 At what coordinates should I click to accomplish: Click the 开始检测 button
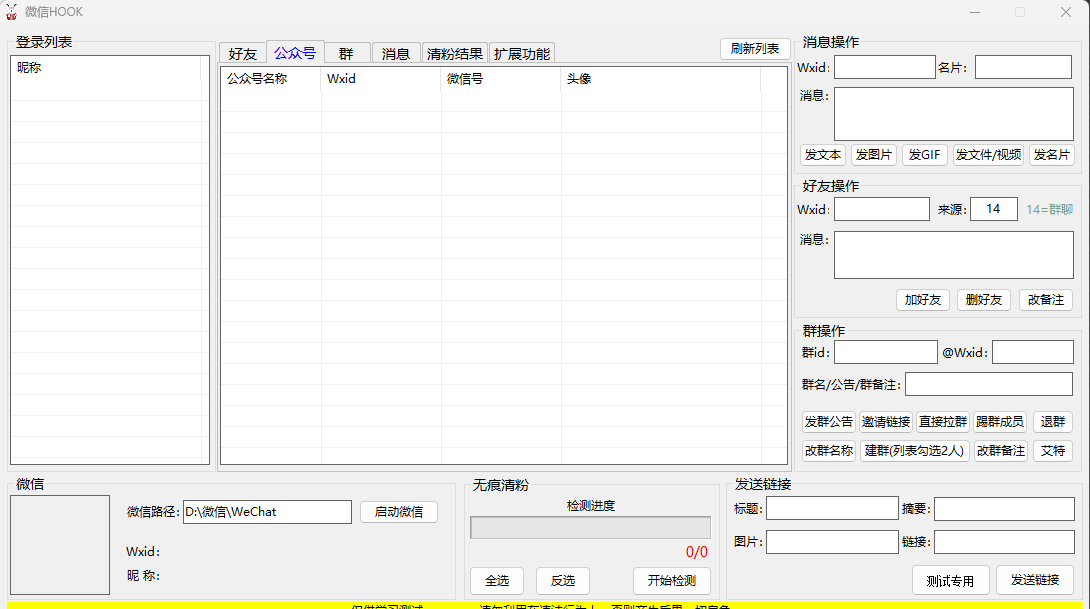point(671,581)
